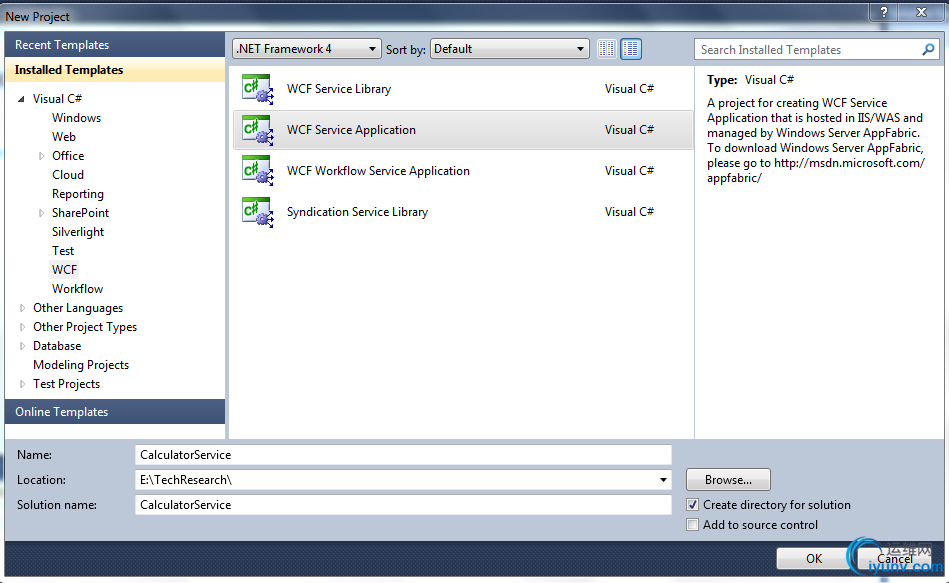Select the Reporting category
The image size is (949, 583).
[x=77, y=194]
